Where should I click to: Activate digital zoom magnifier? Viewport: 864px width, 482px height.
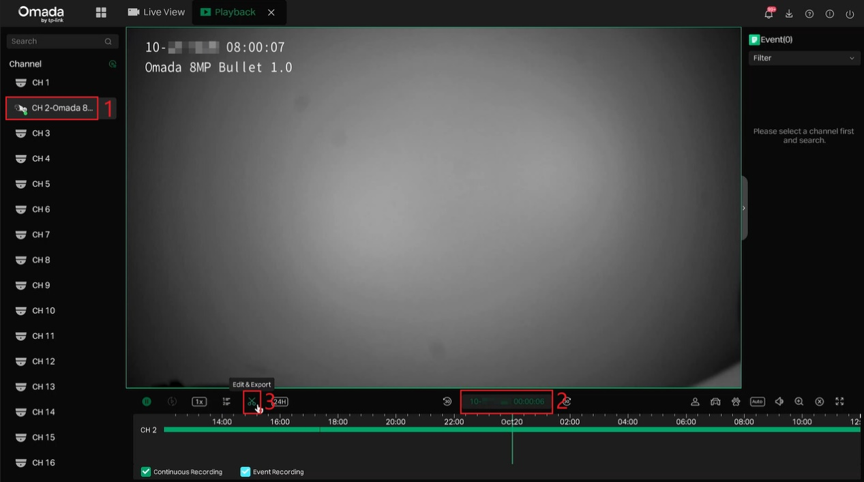[x=799, y=402]
